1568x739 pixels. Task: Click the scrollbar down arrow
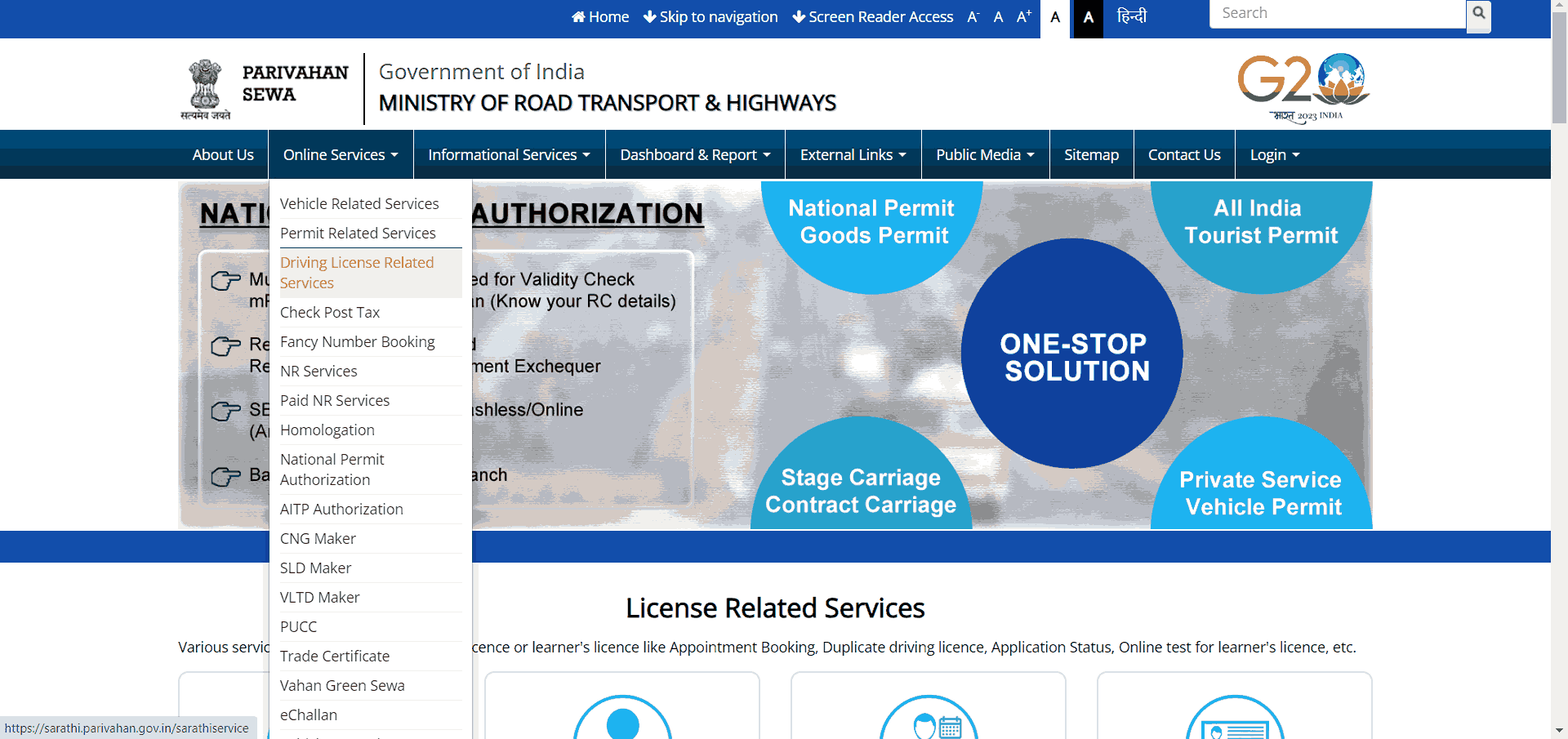point(1560,731)
